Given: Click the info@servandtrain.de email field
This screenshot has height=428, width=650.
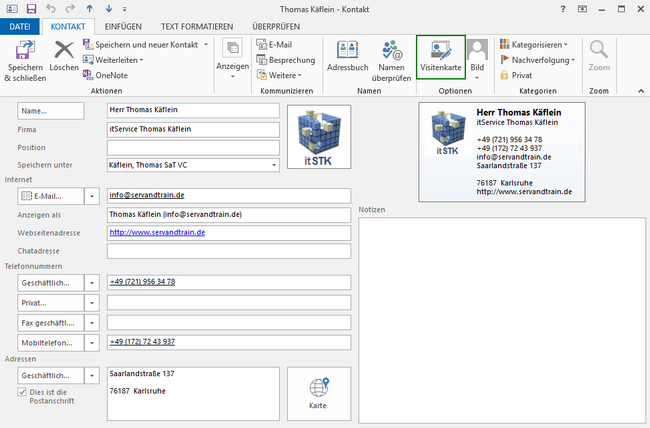Looking at the screenshot, I should point(229,196).
